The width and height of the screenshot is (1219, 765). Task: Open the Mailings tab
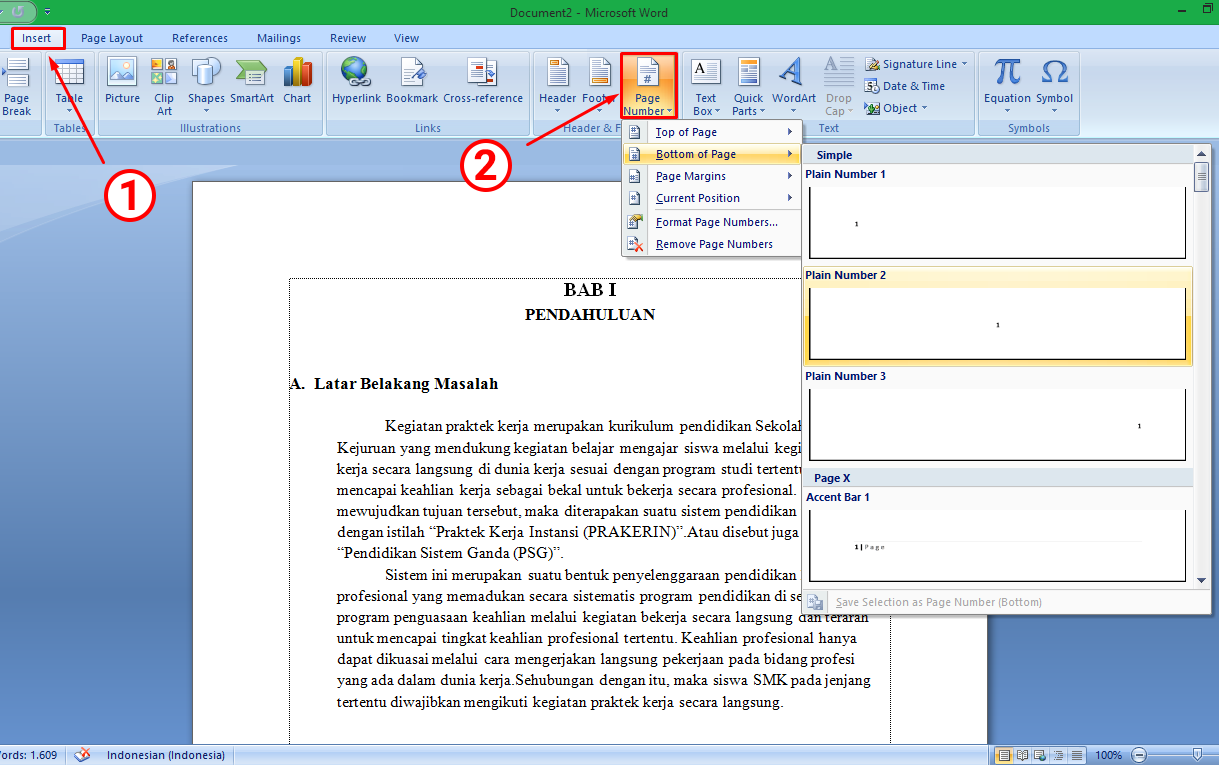[278, 38]
